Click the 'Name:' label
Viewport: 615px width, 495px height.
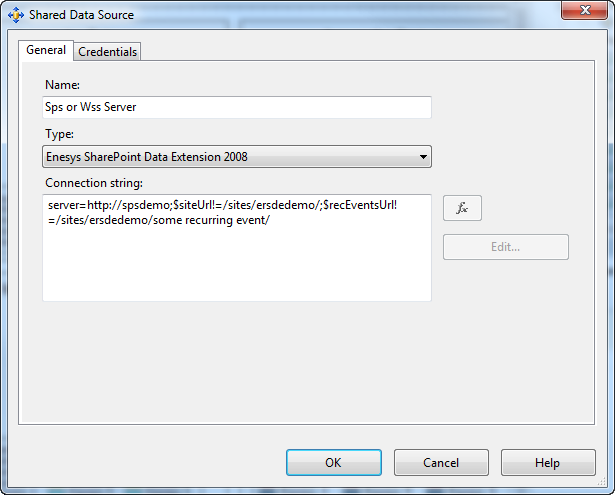[x=62, y=85]
